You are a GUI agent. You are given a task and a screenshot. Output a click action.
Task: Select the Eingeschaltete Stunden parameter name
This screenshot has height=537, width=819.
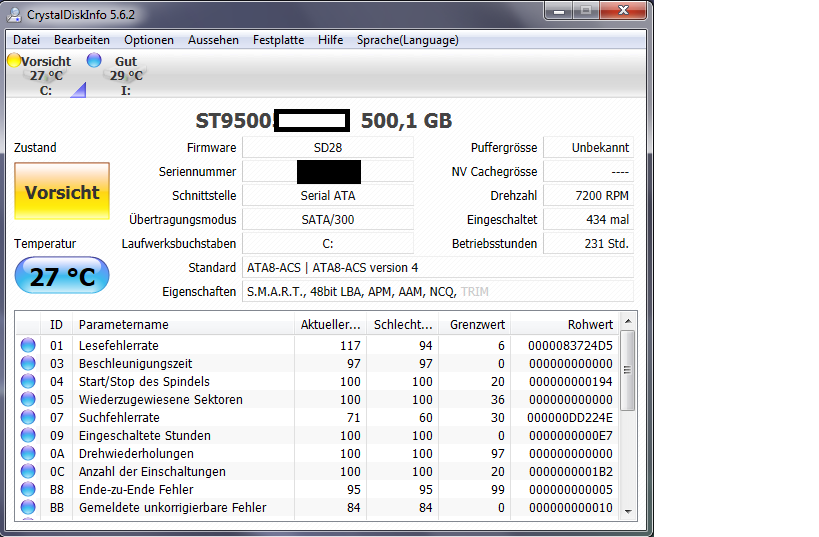145,435
